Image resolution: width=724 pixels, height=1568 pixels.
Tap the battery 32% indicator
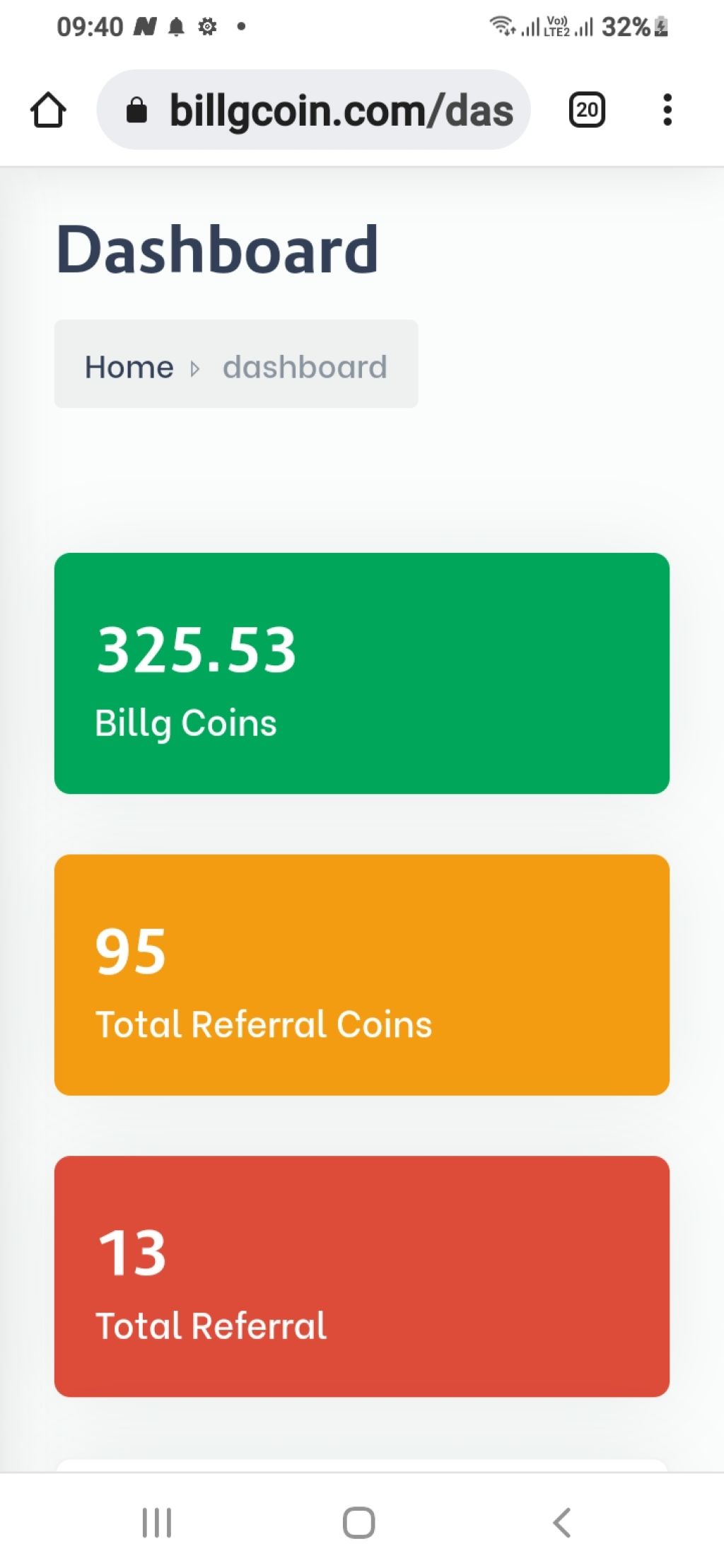click(635, 27)
